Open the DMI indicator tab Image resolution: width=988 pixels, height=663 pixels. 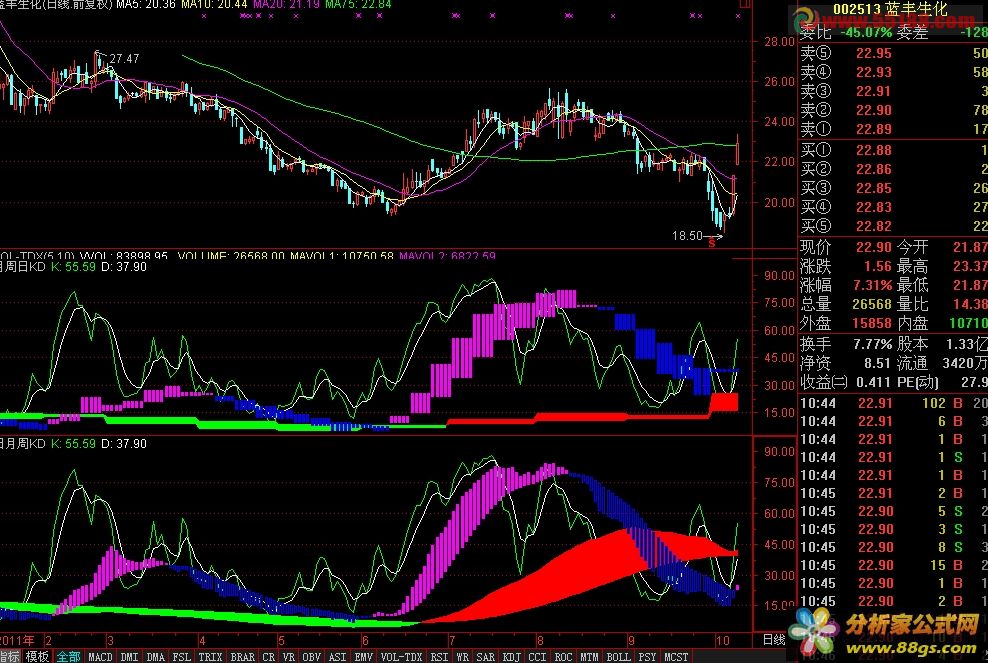click(129, 656)
